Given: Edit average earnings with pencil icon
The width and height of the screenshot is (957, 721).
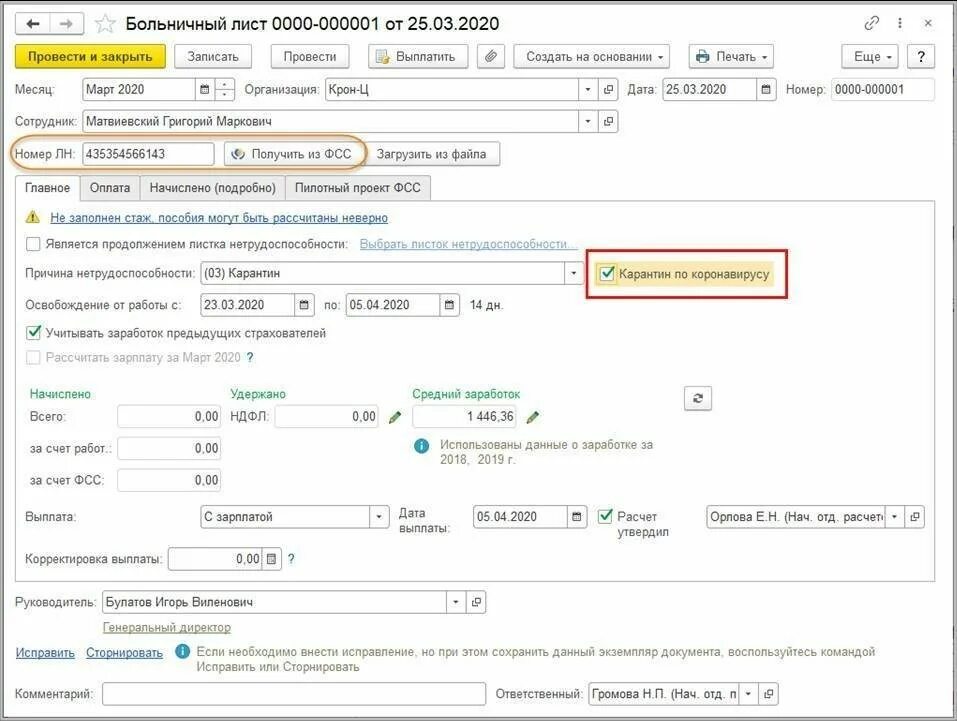Looking at the screenshot, I should click(x=533, y=418).
